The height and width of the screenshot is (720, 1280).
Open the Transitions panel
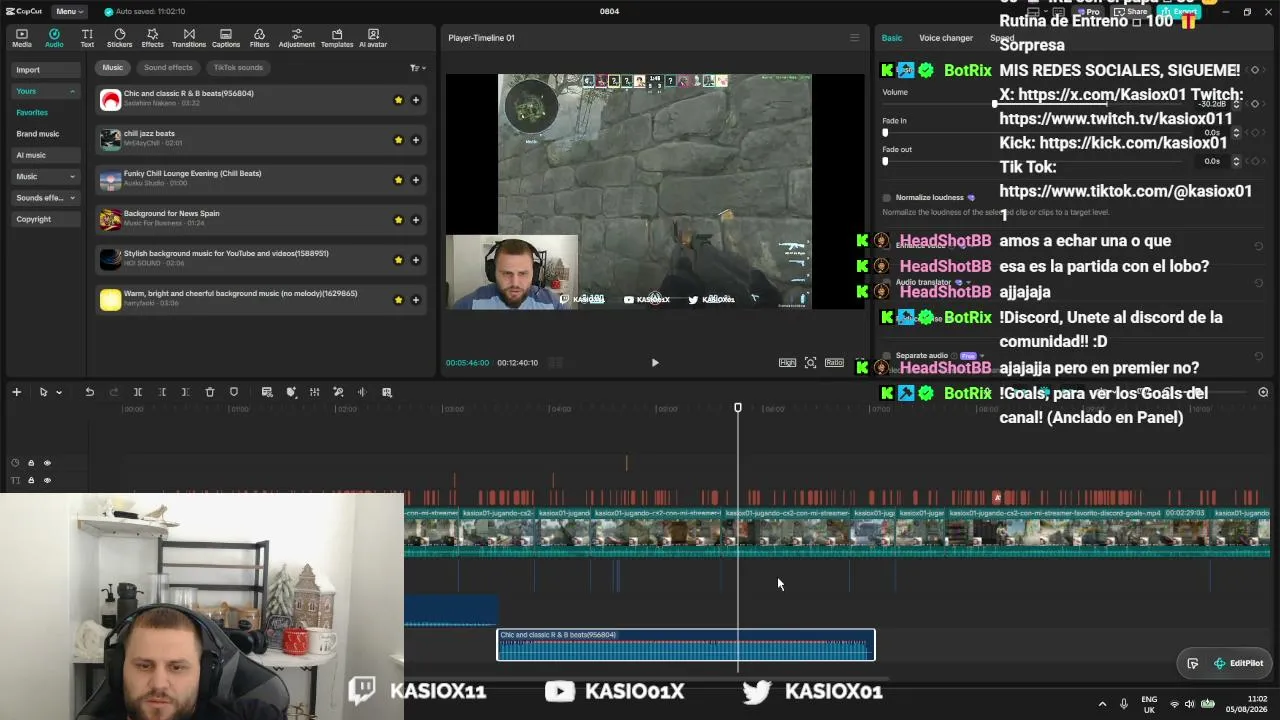coord(189,38)
